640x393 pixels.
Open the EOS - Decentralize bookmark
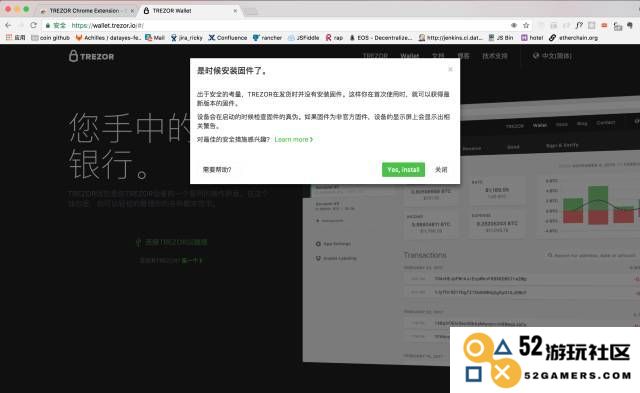tap(381, 38)
